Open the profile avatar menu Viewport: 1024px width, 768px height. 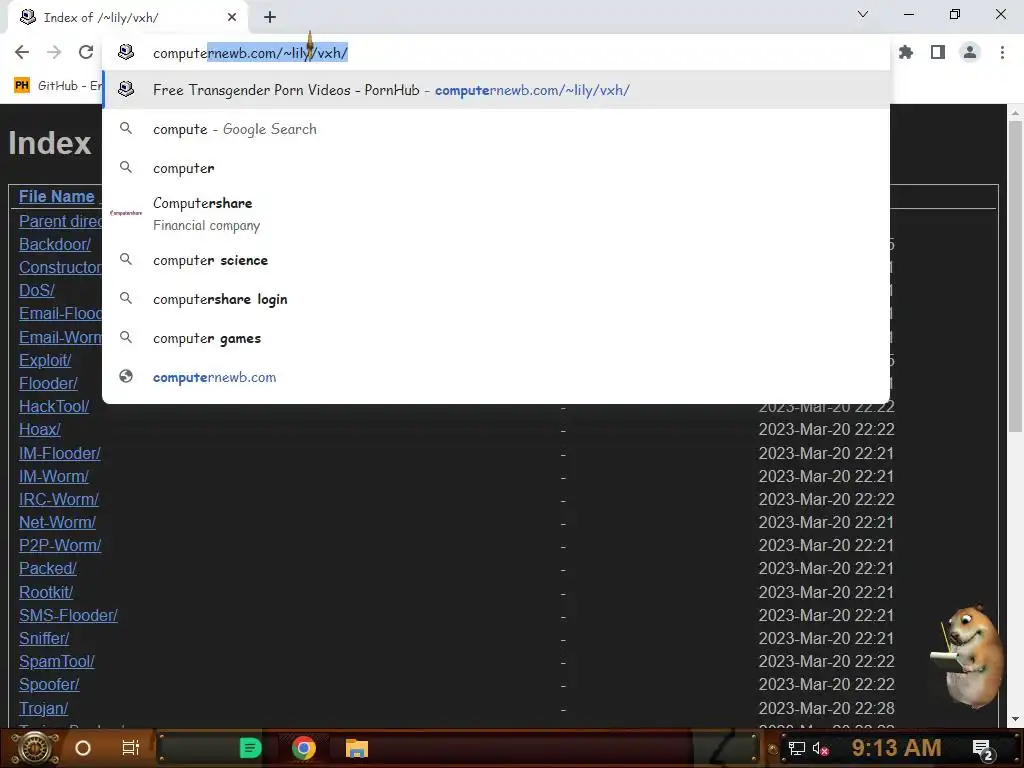coord(970,52)
